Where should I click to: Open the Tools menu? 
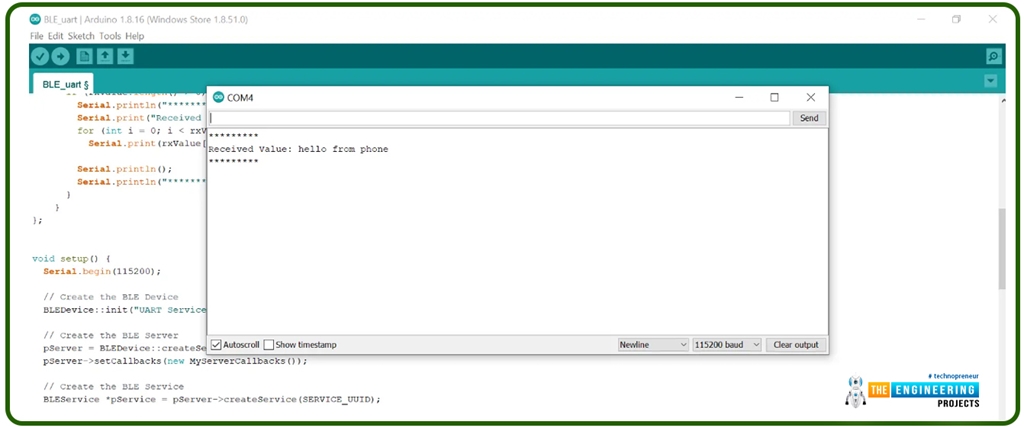[x=110, y=36]
